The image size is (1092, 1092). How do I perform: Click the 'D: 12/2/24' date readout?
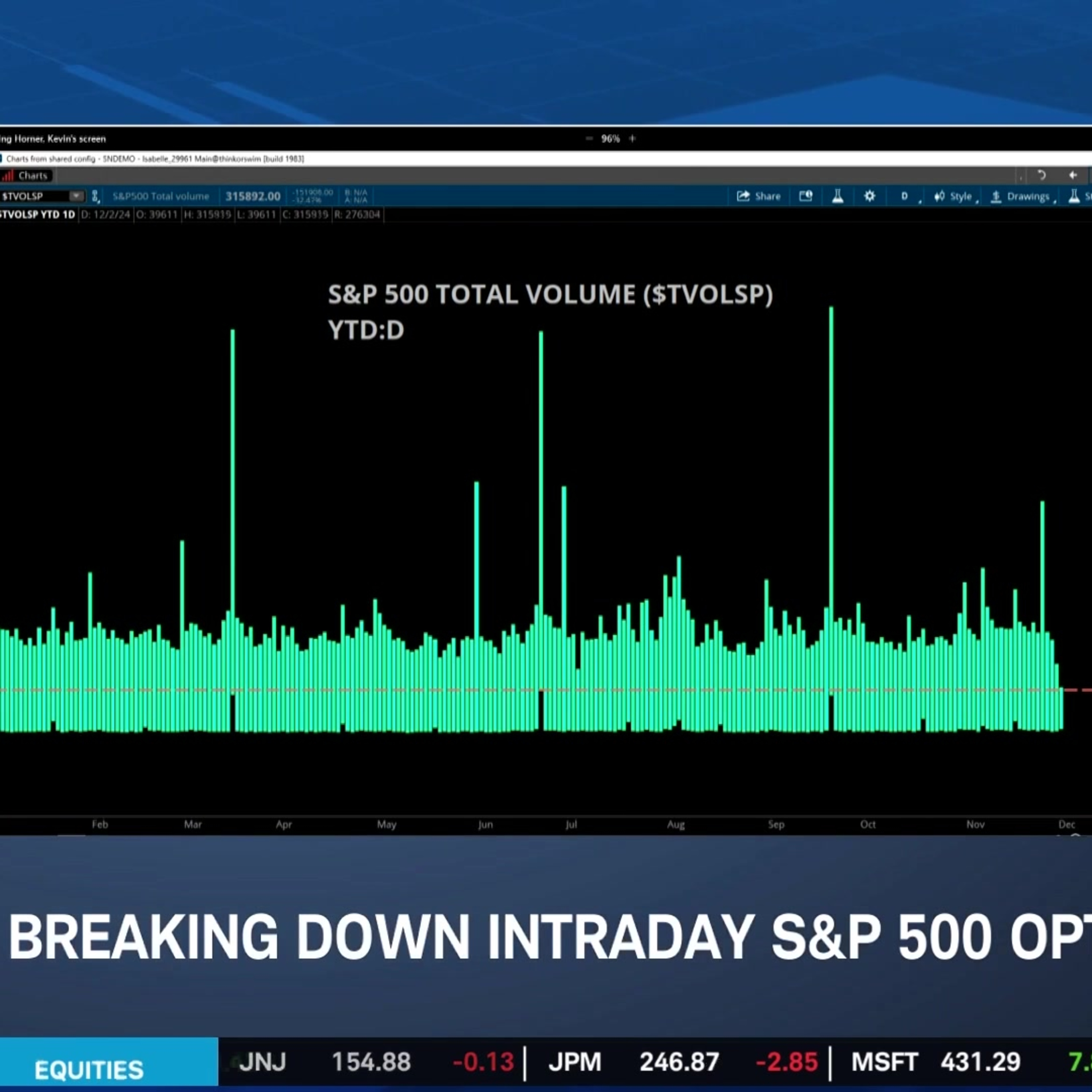(x=106, y=215)
